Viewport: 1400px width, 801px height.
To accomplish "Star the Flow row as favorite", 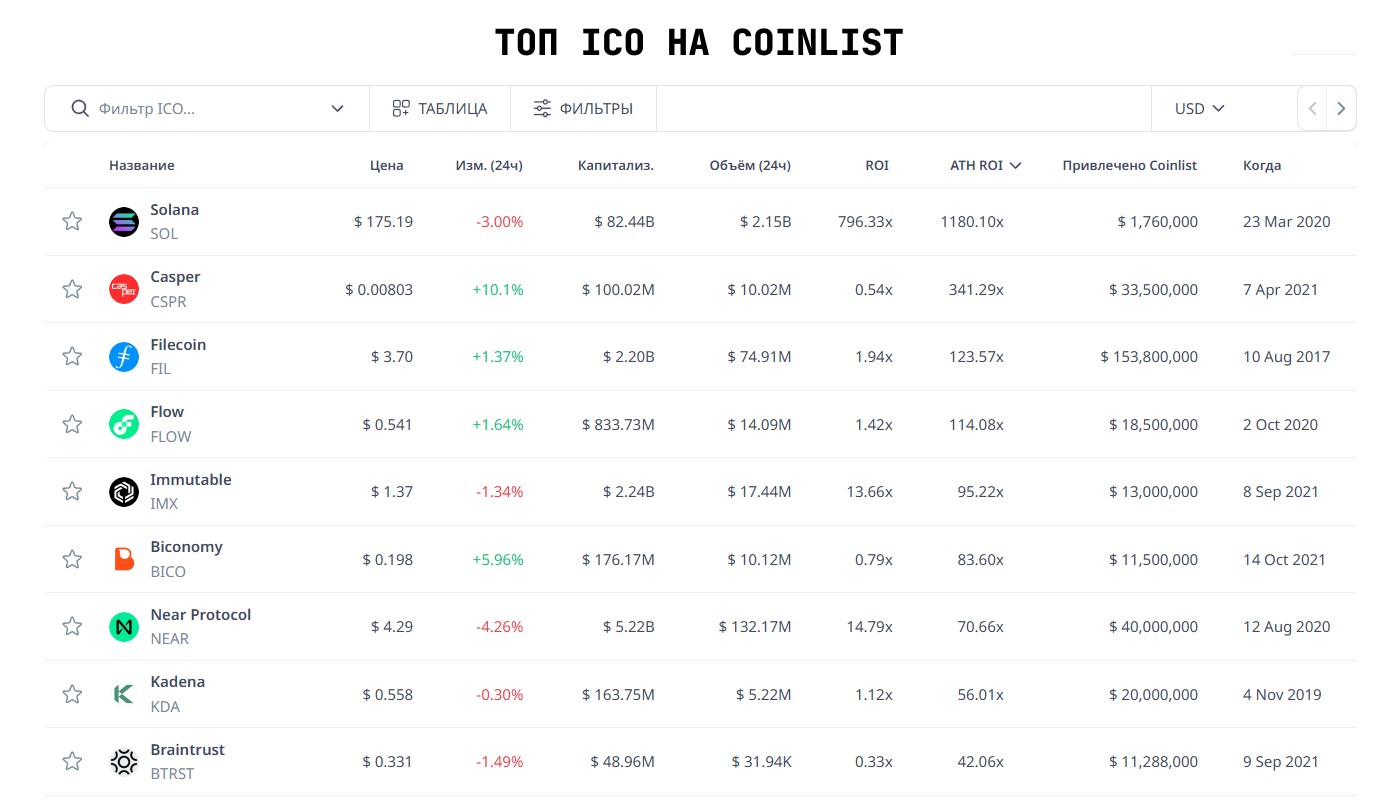I will (x=71, y=423).
